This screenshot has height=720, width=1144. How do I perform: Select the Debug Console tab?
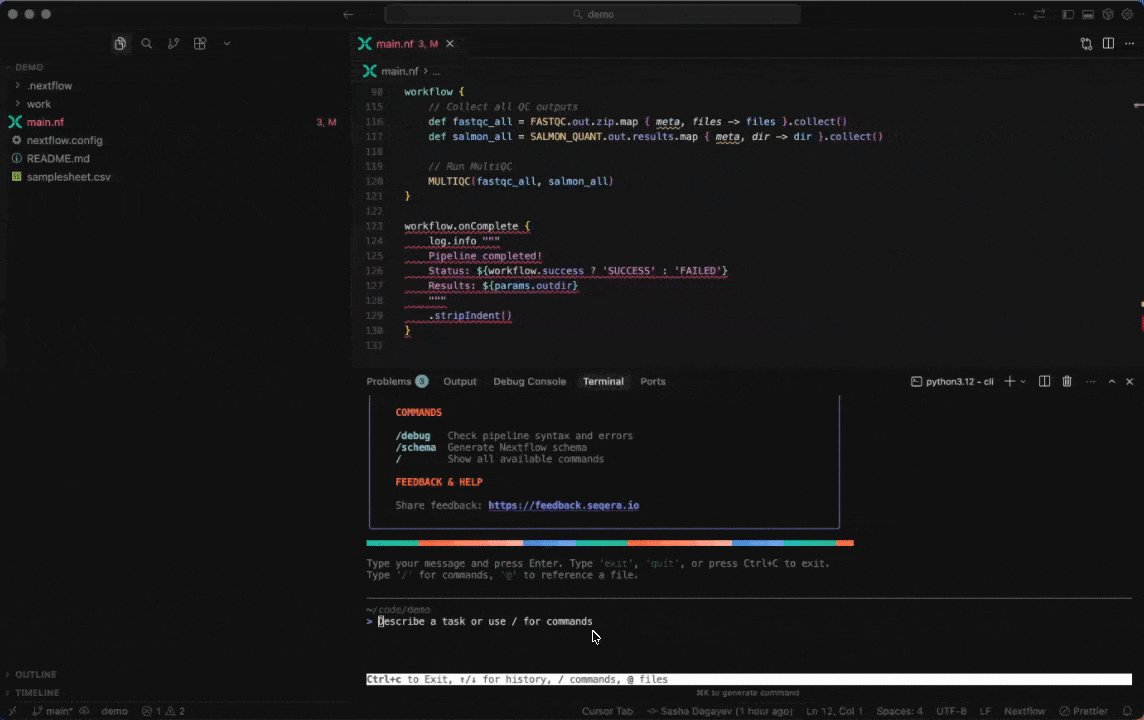529,381
